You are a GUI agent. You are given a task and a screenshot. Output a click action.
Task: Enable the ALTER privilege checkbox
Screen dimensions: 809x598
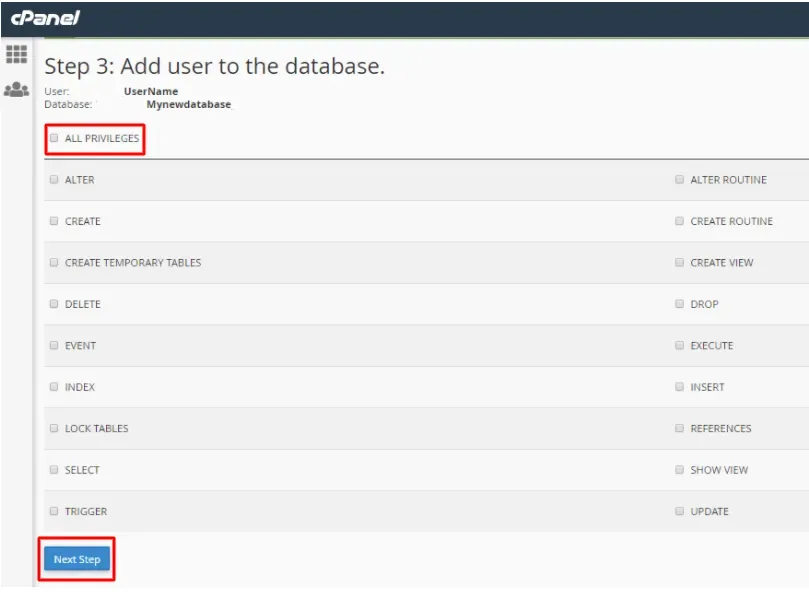(x=54, y=179)
